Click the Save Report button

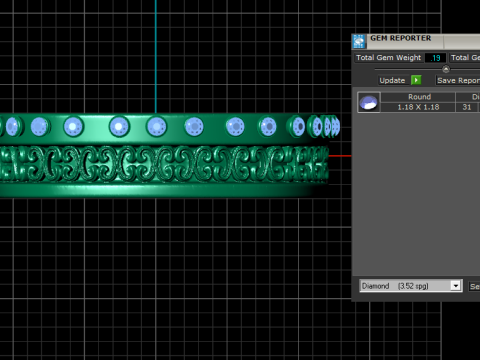point(458,80)
